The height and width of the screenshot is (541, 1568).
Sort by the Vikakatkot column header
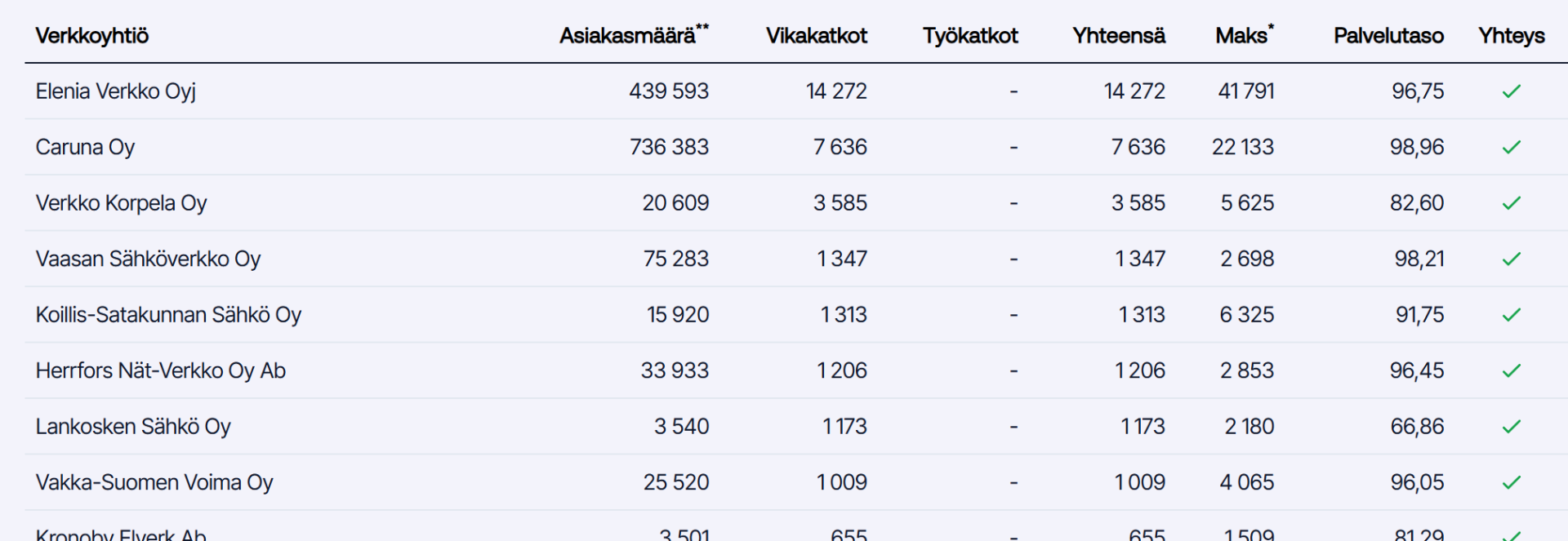pos(817,36)
